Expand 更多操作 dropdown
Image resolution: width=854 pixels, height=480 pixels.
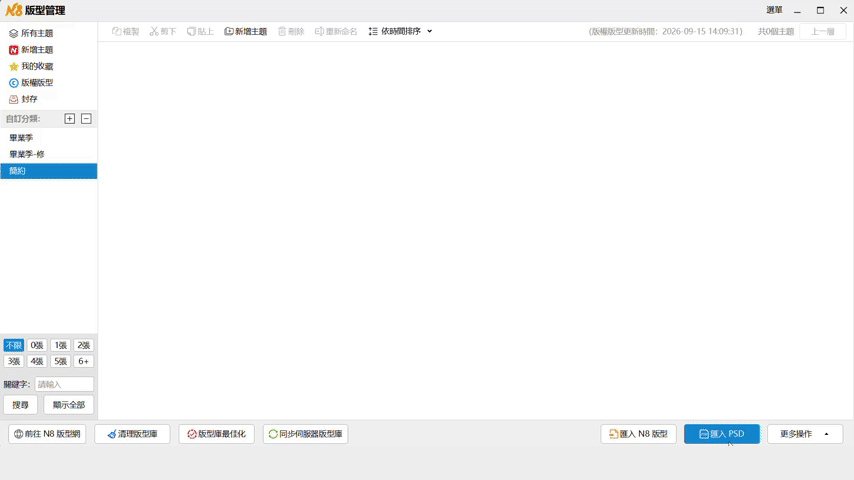pyautogui.click(x=805, y=434)
